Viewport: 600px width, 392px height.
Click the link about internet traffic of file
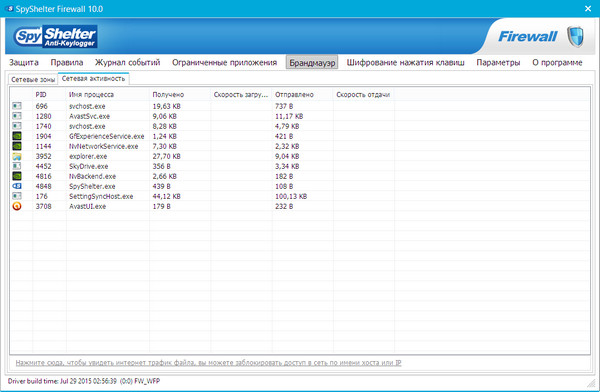click(x=209, y=363)
